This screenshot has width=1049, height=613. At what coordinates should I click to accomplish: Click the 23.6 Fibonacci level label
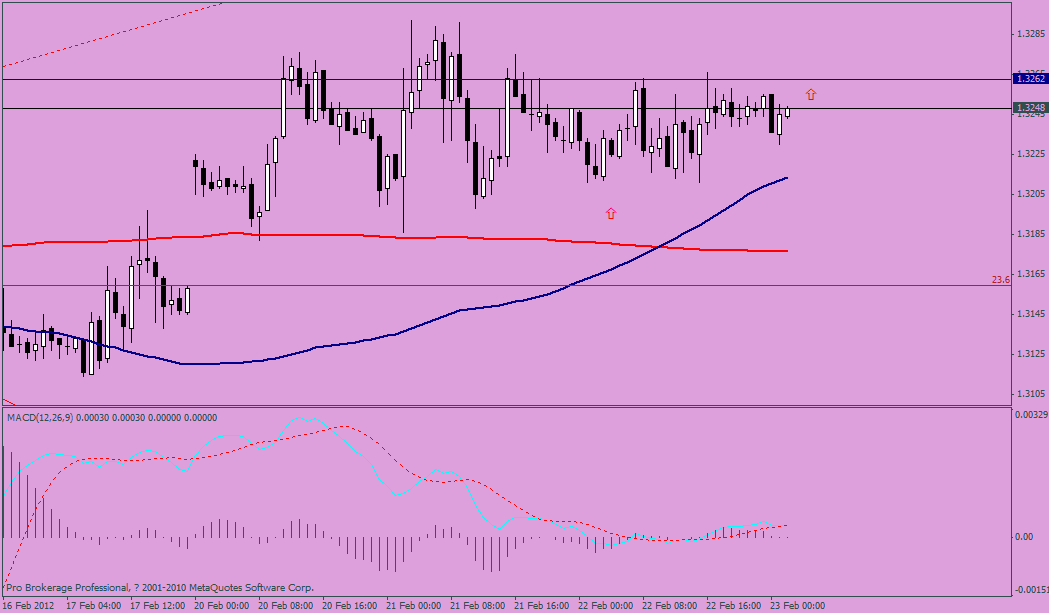click(1001, 280)
